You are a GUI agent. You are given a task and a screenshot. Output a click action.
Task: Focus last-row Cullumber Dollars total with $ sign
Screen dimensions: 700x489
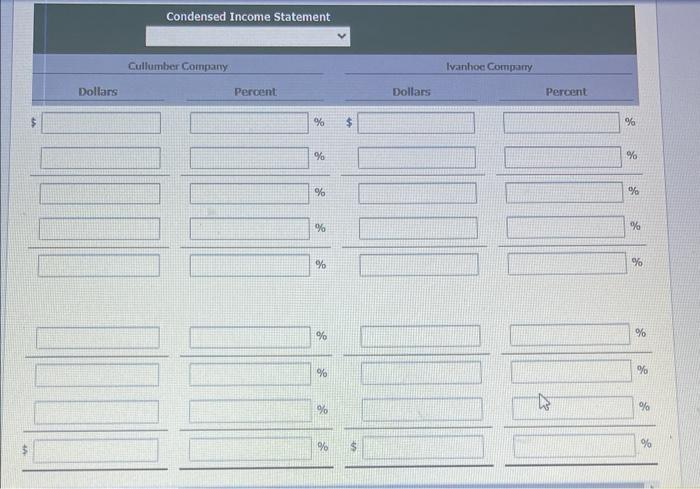pos(96,450)
